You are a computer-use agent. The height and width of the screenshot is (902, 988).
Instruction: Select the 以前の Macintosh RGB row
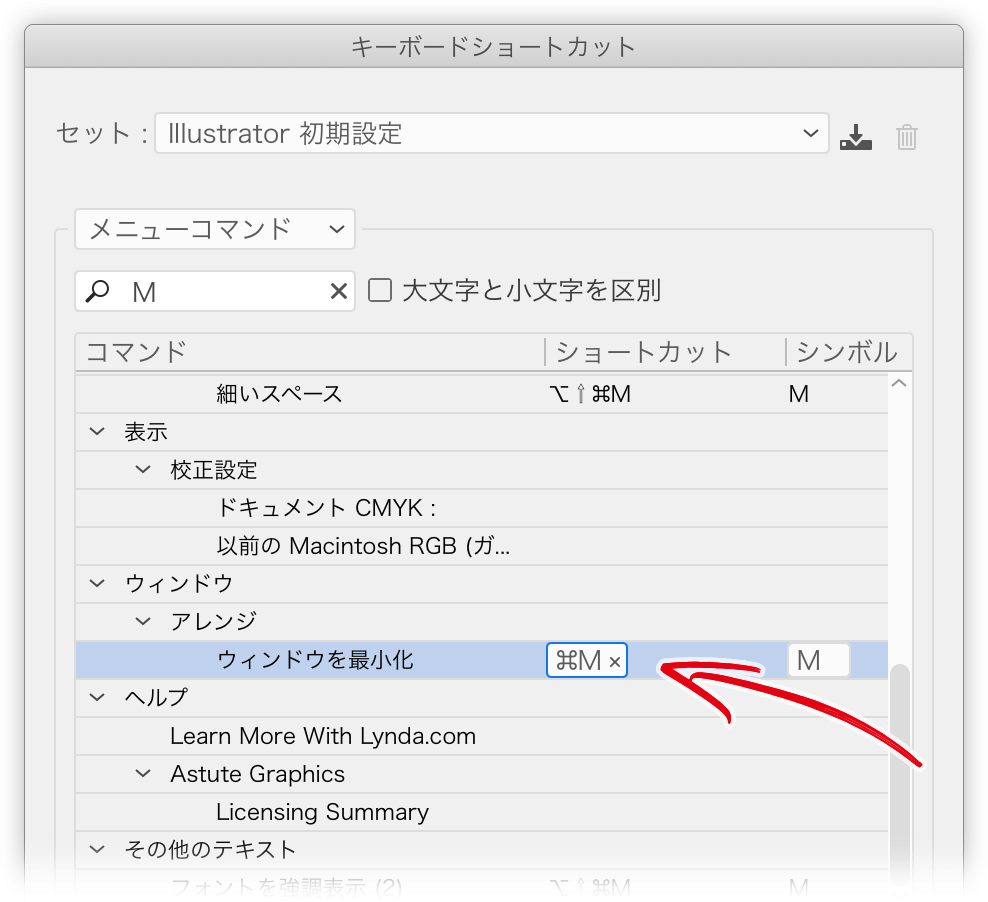coord(481,545)
